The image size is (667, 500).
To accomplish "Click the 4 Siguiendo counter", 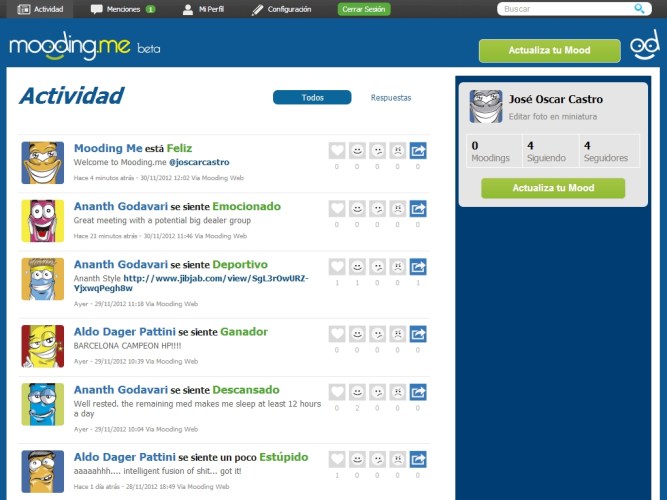I will coord(550,151).
